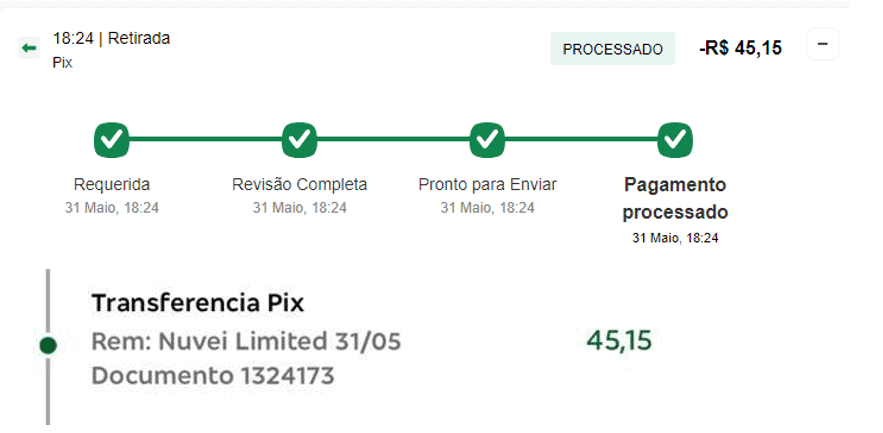The height and width of the screenshot is (433, 883).
Task: Click the Pronto para Enviar label
Action: point(488,185)
